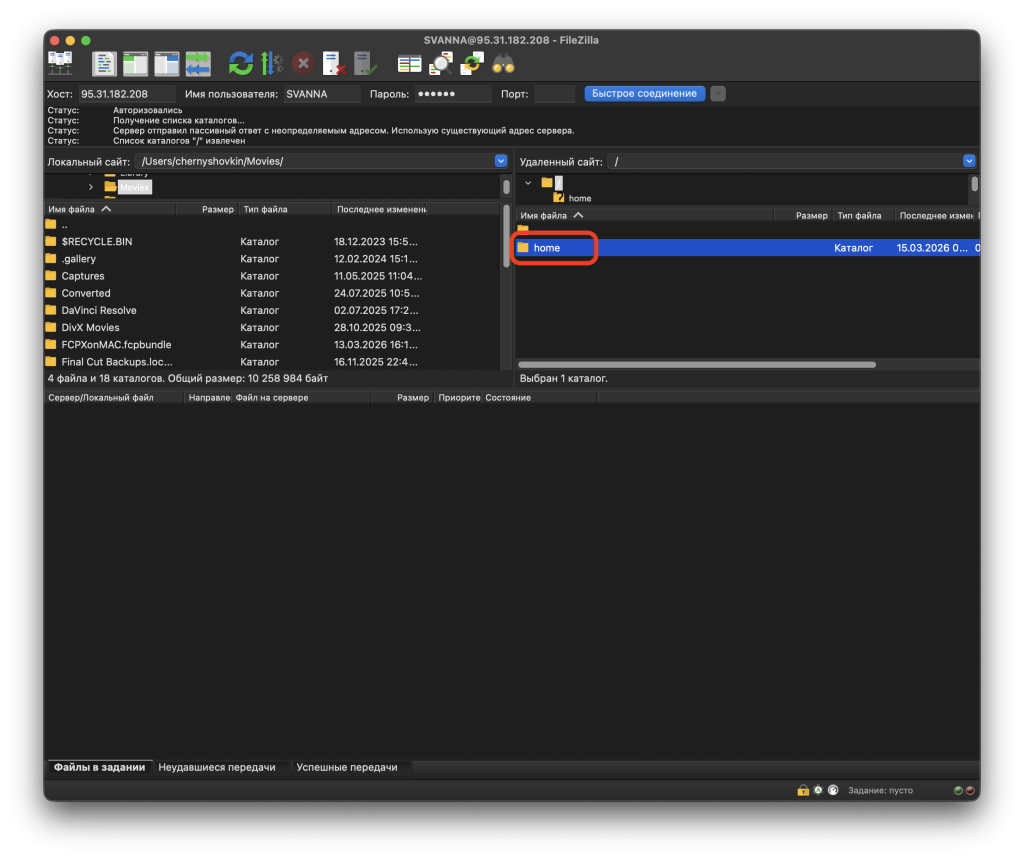Click the speed limits gauge icon
This screenshot has width=1024, height=859.
point(833,790)
